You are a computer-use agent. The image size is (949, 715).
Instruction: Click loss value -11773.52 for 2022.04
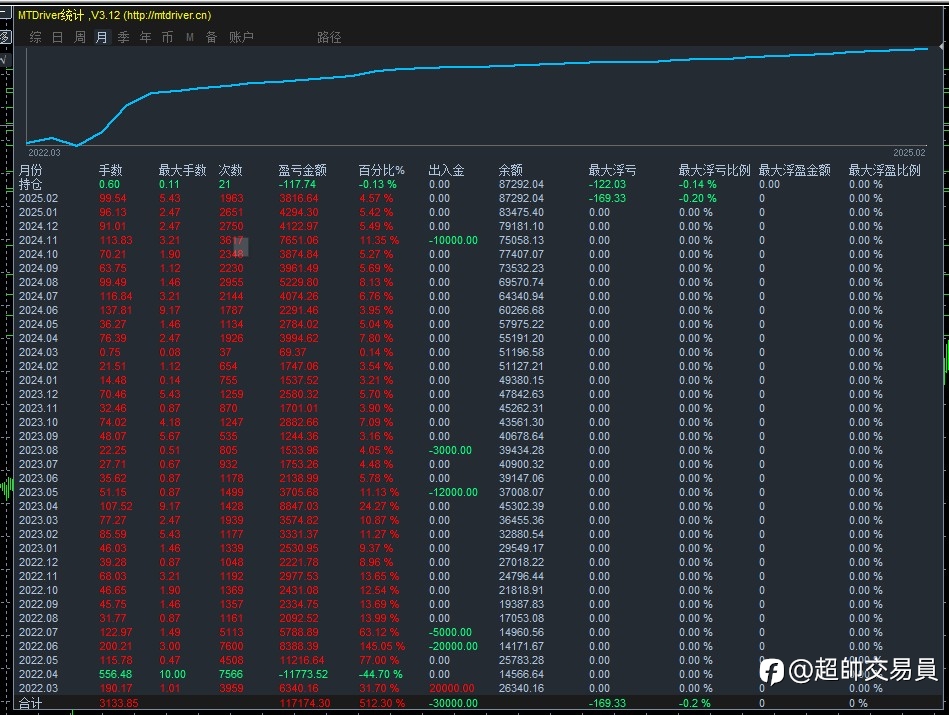click(303, 674)
